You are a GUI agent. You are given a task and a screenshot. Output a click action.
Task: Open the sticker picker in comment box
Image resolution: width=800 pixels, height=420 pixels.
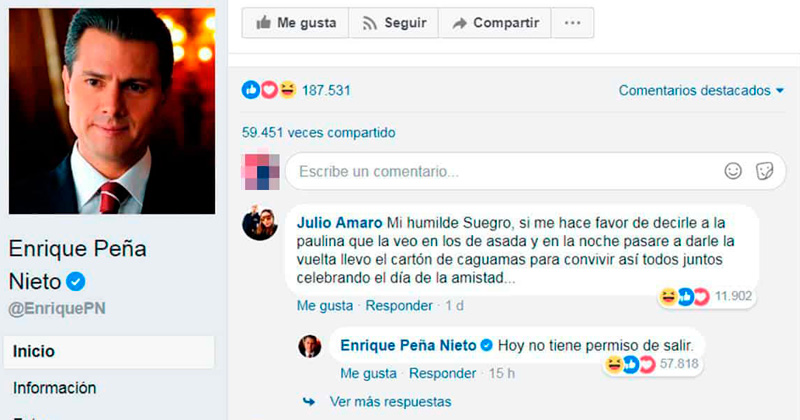pos(764,171)
